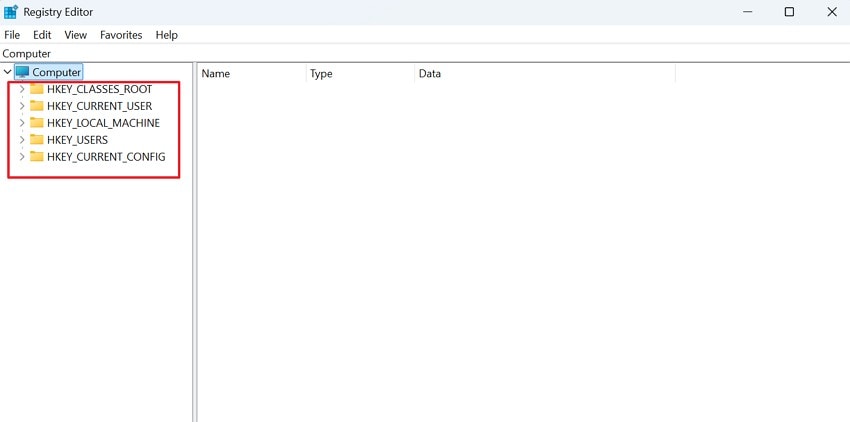Expand the HKEY_USERS key
Viewport: 850px width, 422px height.
point(22,139)
